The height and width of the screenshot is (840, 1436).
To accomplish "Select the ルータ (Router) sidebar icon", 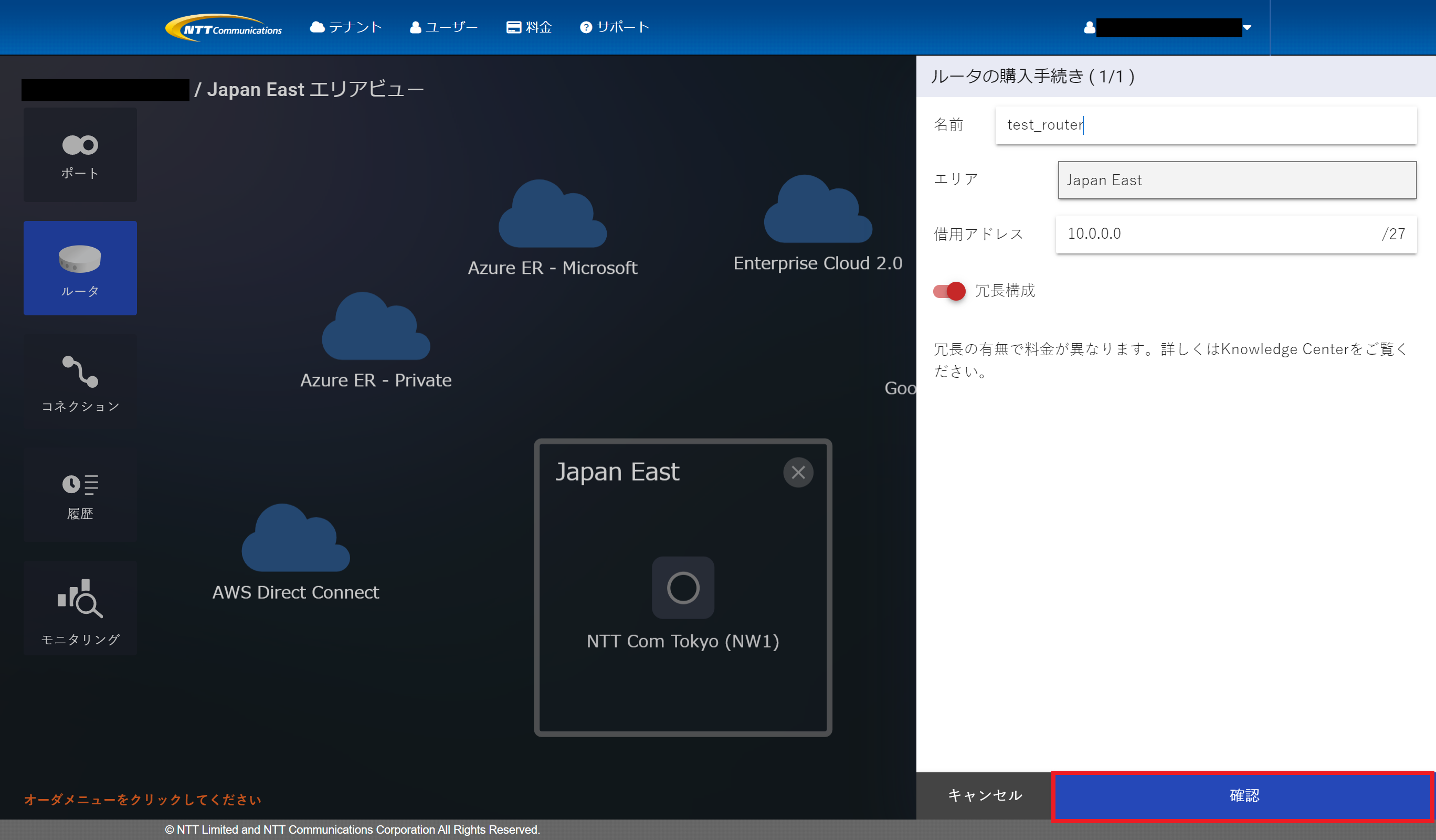I will pyautogui.click(x=80, y=268).
